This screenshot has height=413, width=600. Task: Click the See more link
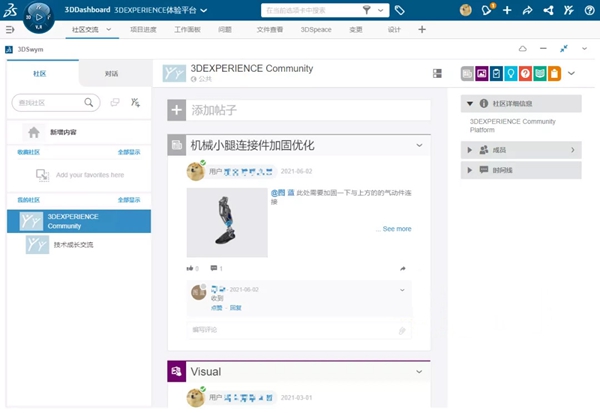(x=396, y=229)
